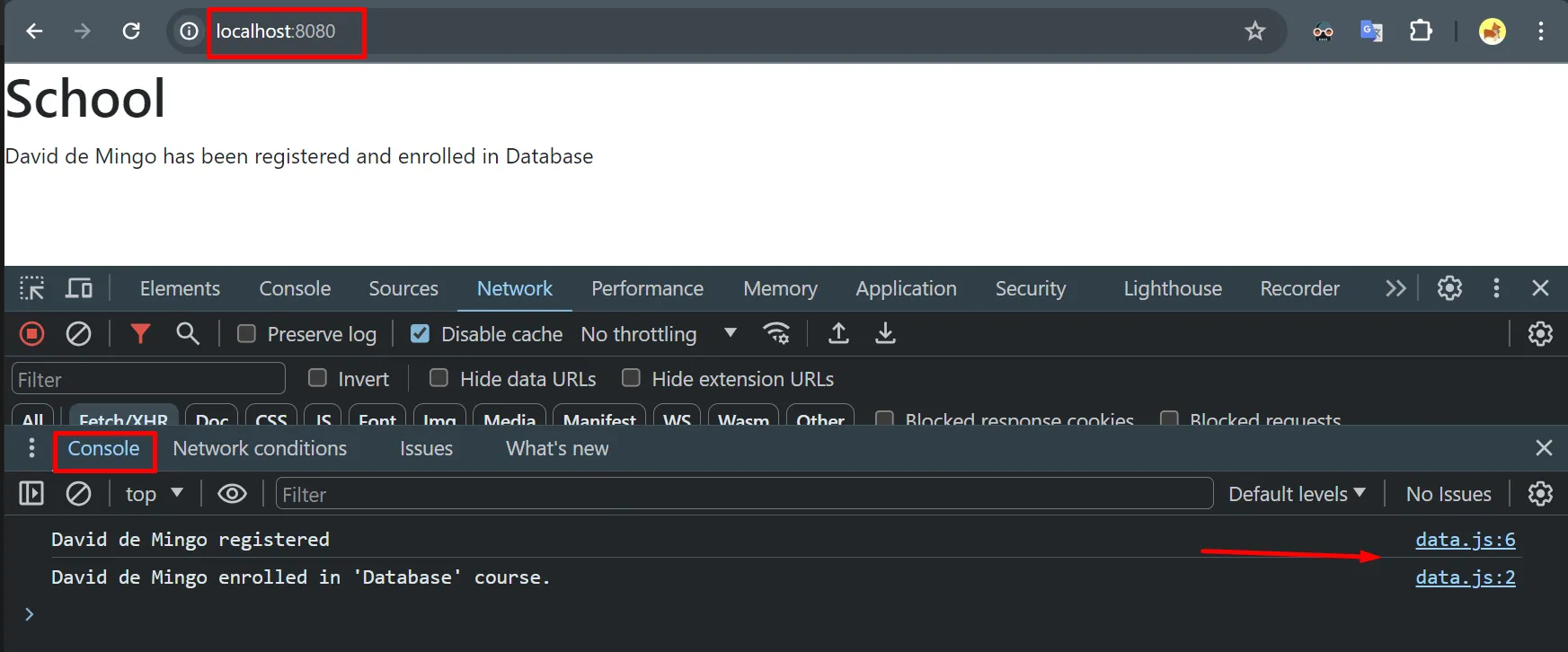
Task: Click the inspect element picker icon
Action: coord(31,288)
